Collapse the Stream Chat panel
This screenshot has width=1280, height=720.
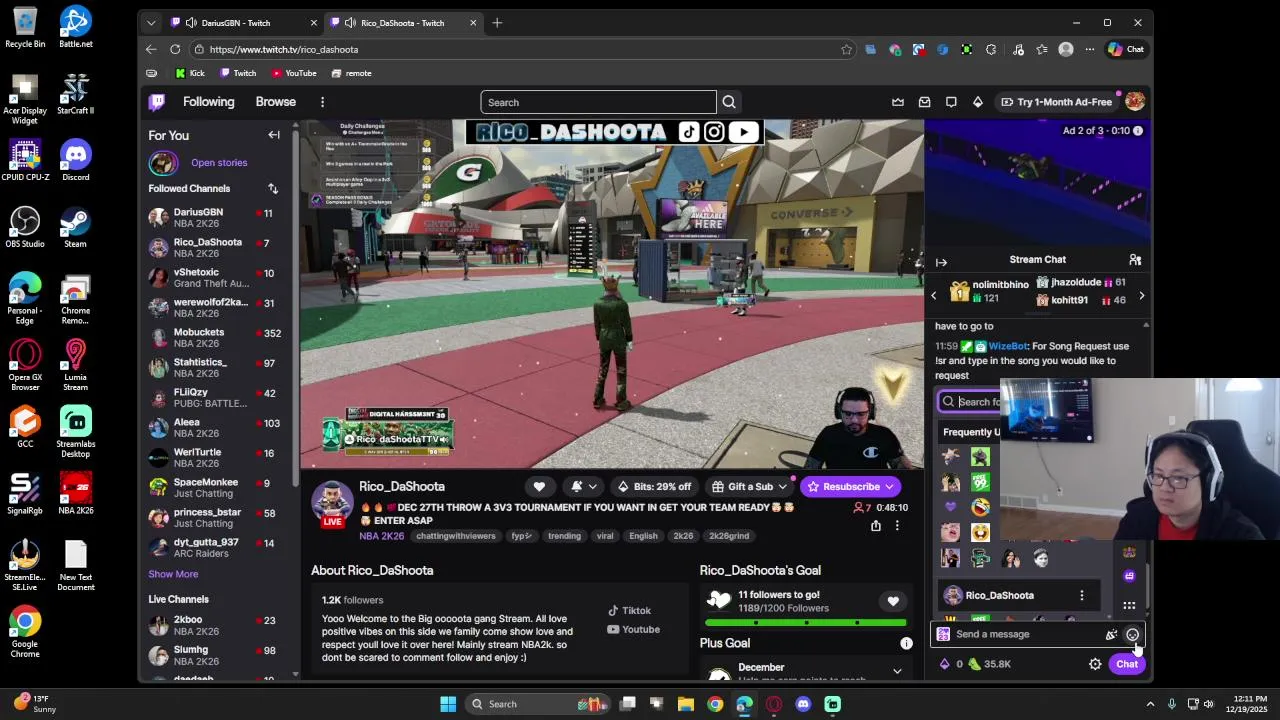[941, 262]
